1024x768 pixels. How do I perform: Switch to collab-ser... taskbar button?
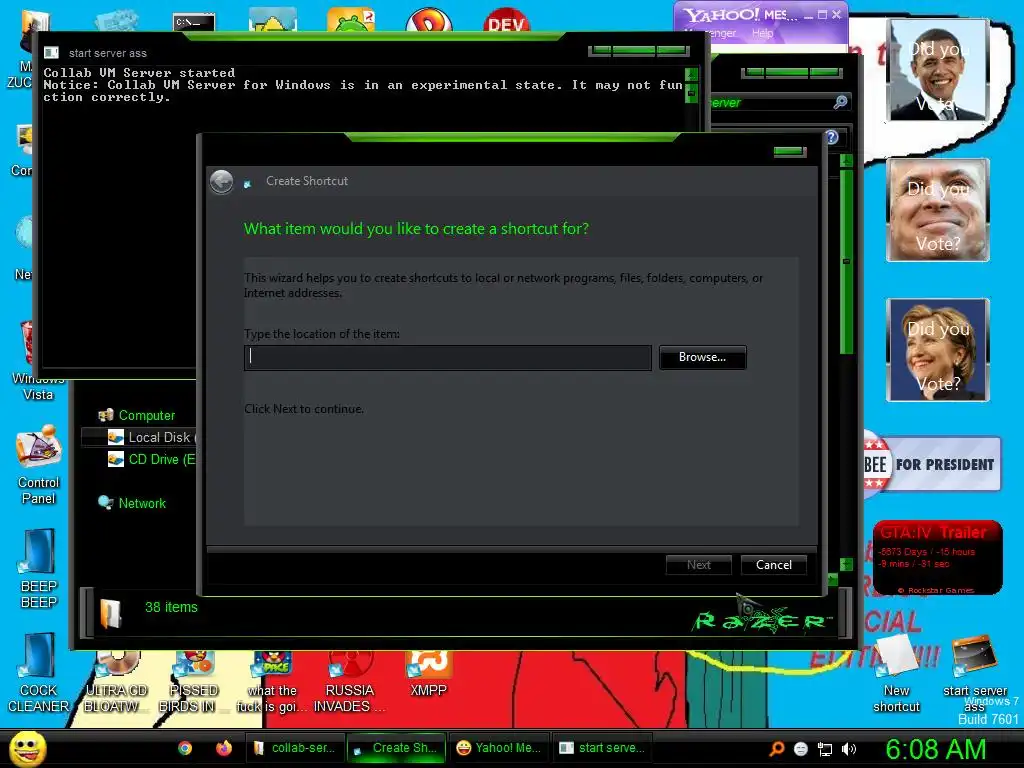point(295,748)
